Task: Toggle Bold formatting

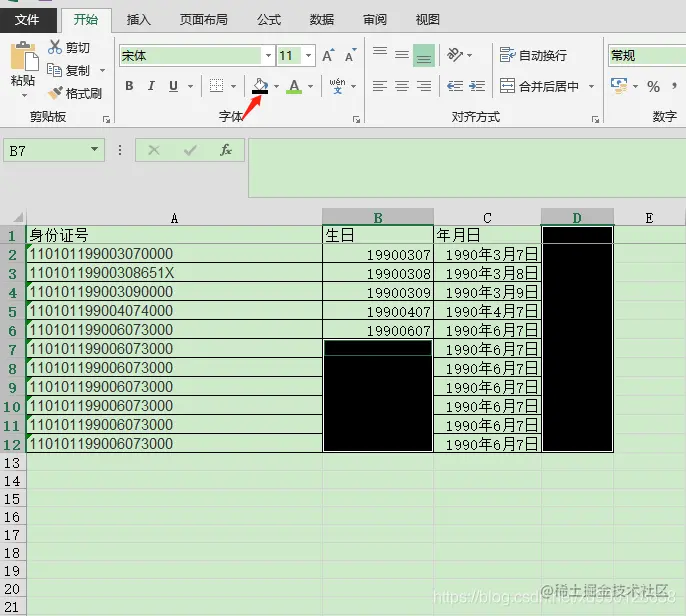Action: [129, 86]
